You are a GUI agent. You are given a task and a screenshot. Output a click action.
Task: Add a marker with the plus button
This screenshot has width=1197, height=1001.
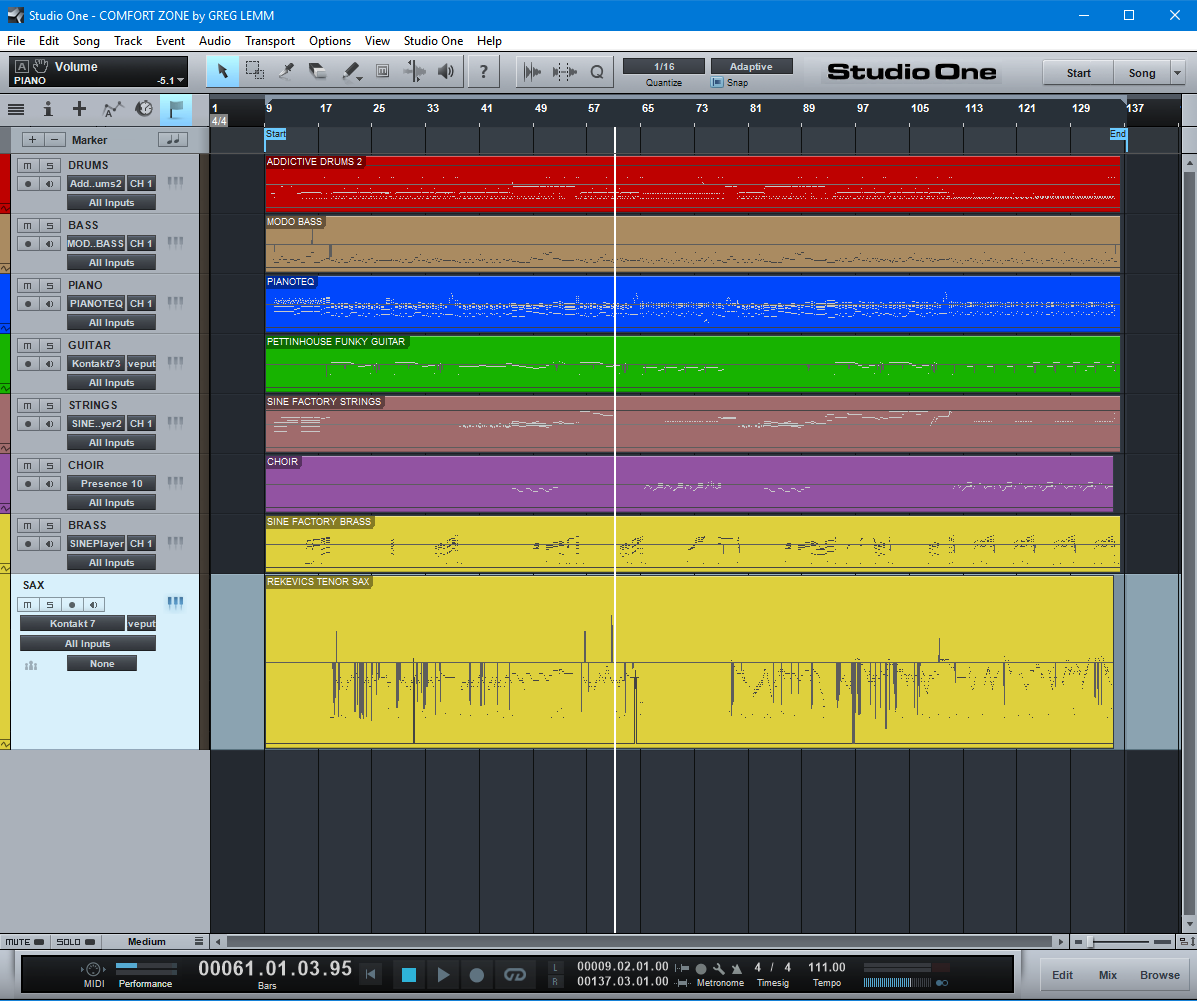click(x=32, y=140)
